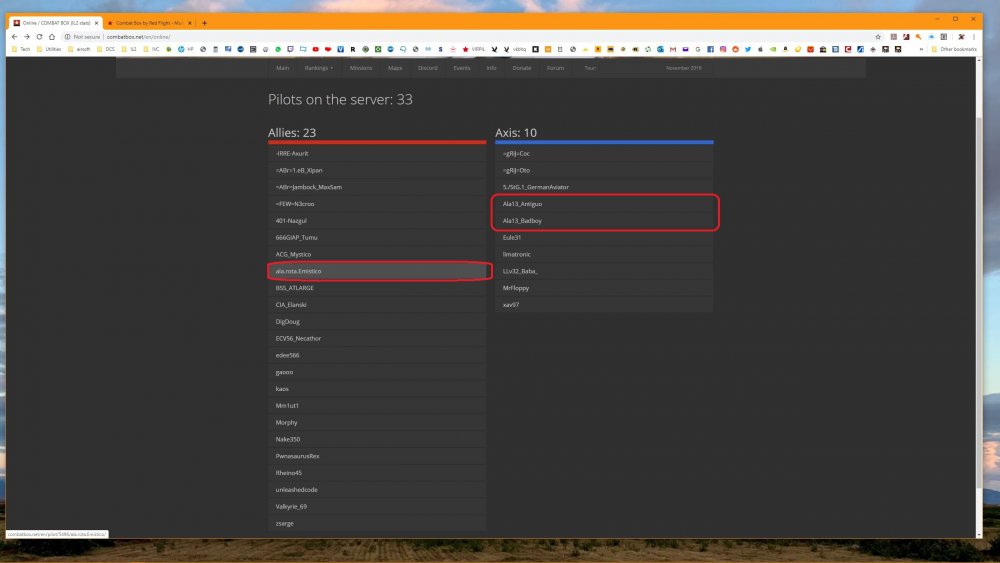
Task: Open a new tab with the plus button
Action: pyautogui.click(x=204, y=22)
